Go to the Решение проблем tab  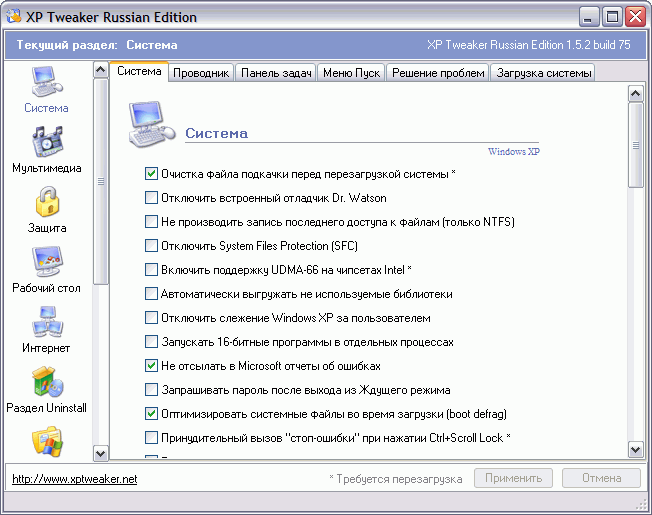(438, 73)
